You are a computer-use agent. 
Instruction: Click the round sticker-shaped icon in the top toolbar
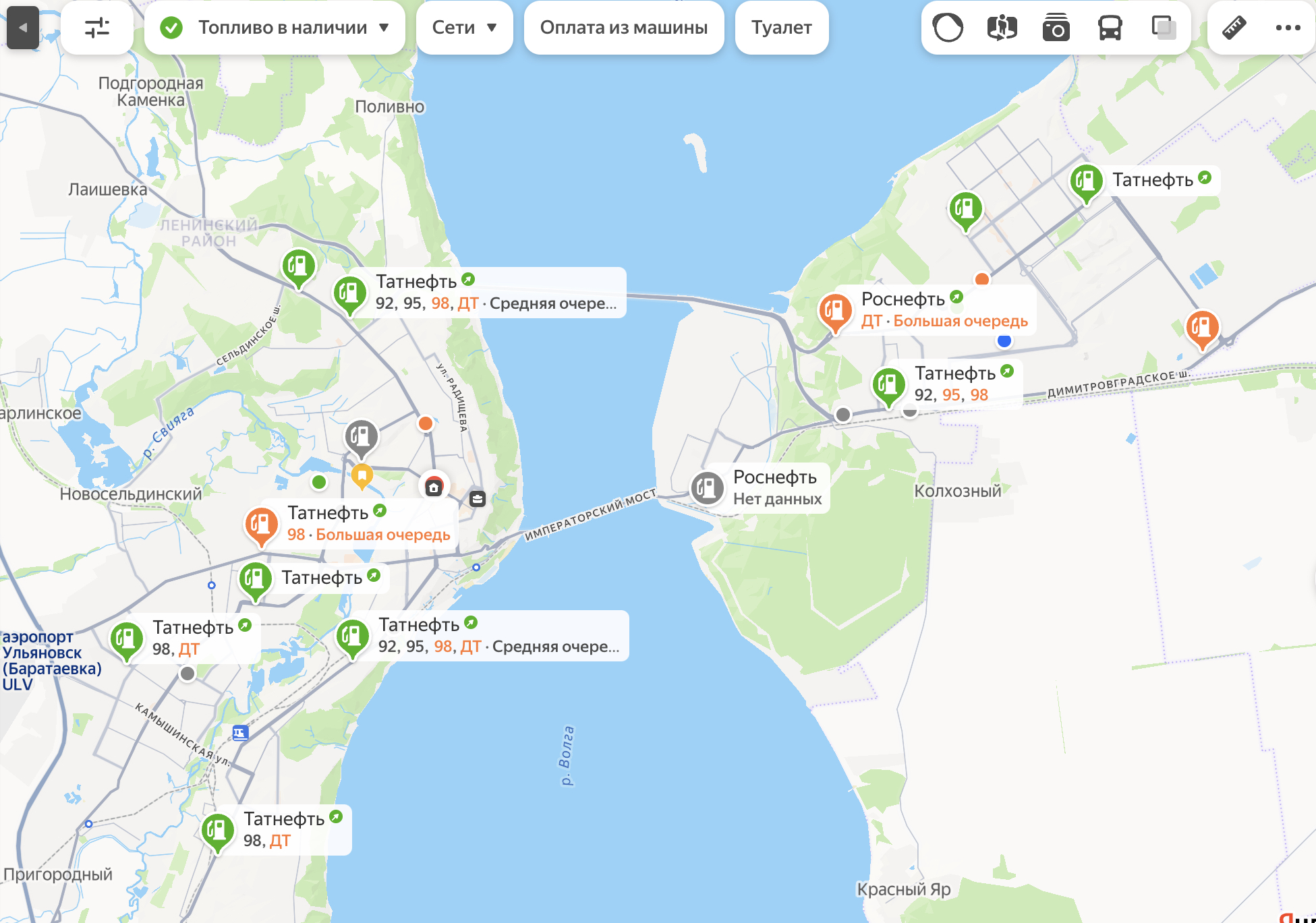click(x=948, y=28)
